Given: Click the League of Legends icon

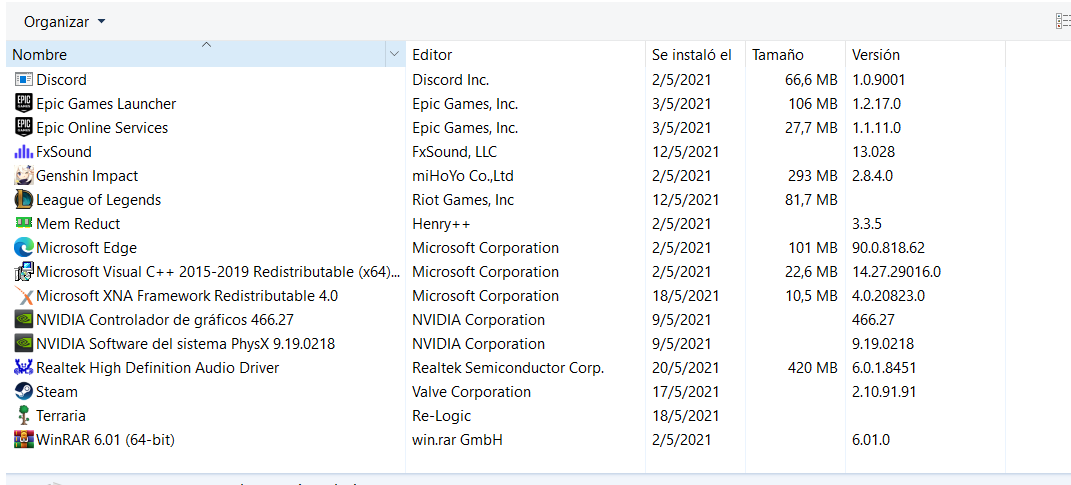Looking at the screenshot, I should 24,200.
